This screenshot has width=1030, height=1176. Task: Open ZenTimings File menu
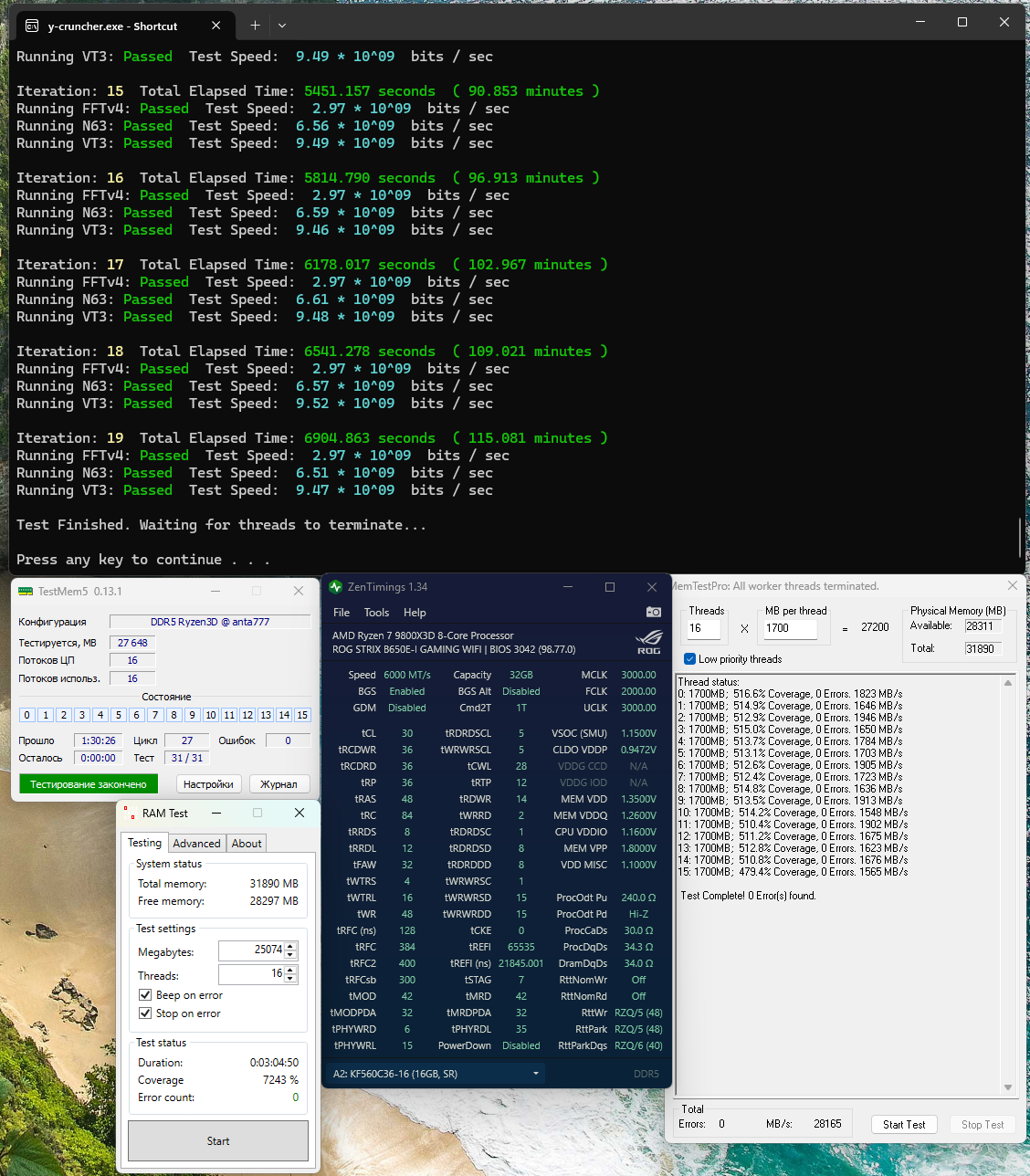click(342, 613)
